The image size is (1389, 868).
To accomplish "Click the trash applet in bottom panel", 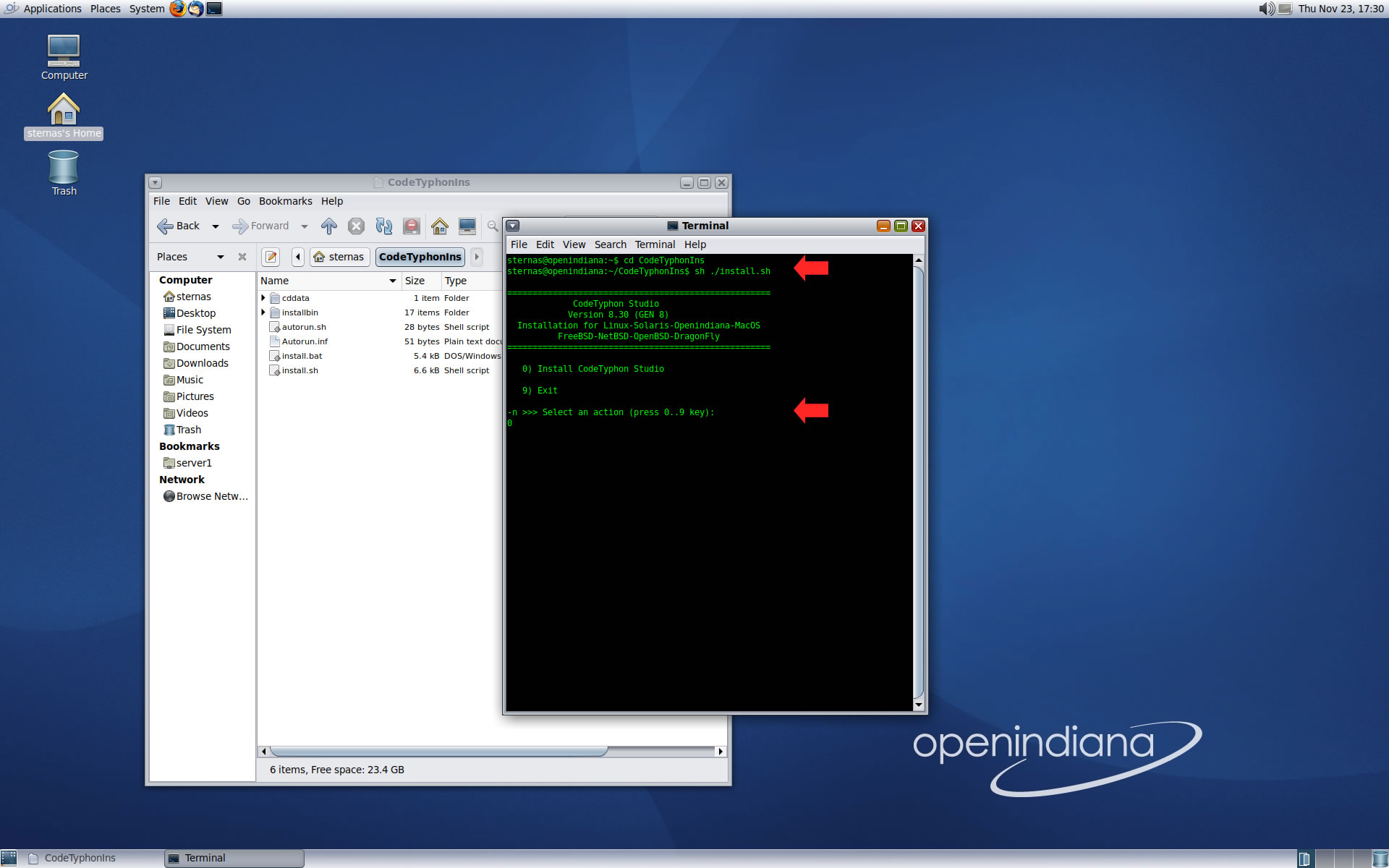I will (x=1380, y=859).
